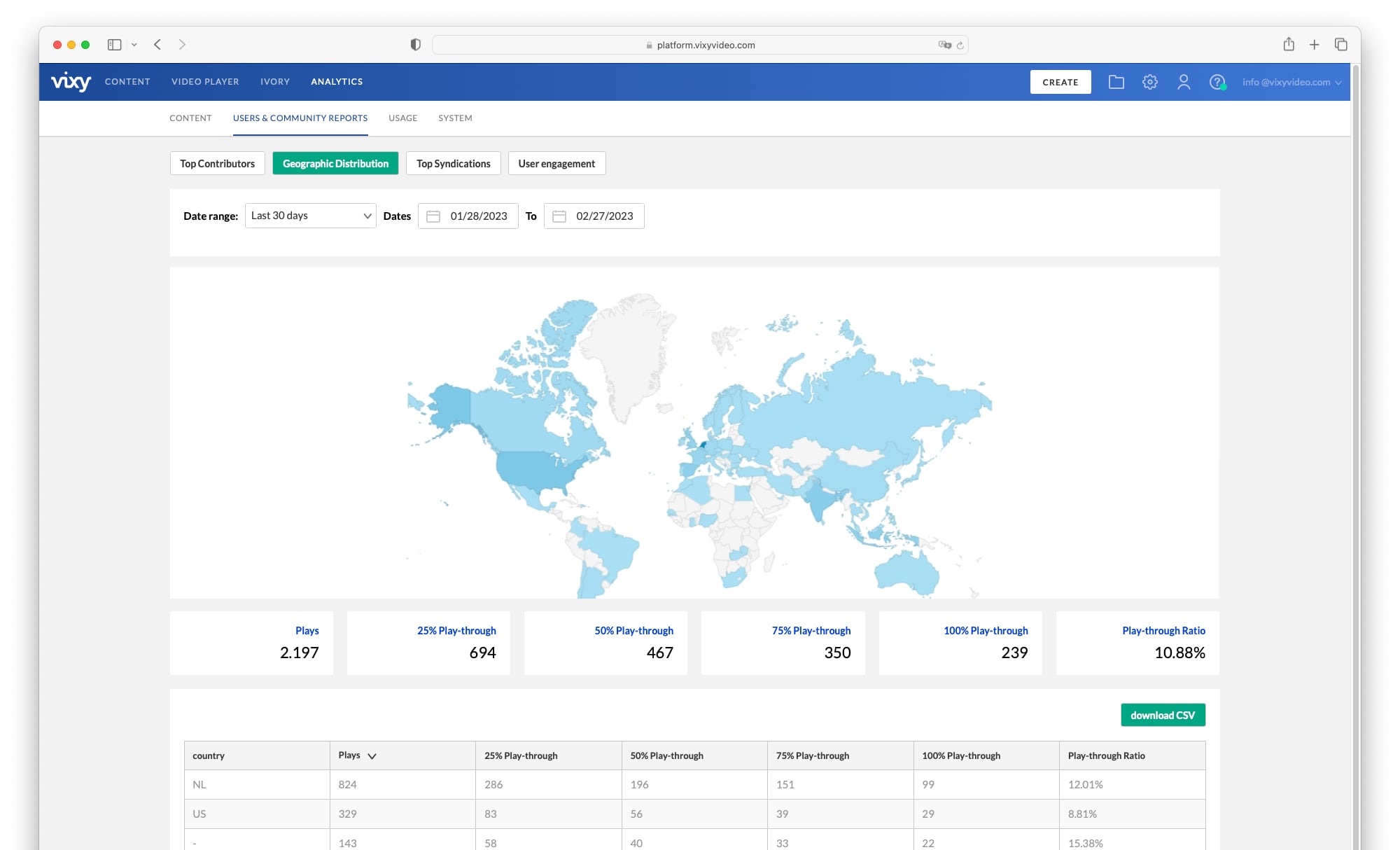Click the USAGE analytics tab

[404, 118]
